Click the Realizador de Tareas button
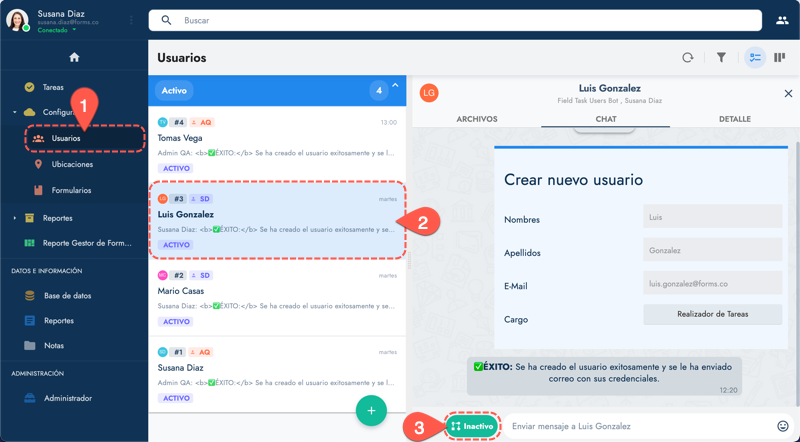Image resolution: width=800 pixels, height=442 pixels. coord(712,314)
